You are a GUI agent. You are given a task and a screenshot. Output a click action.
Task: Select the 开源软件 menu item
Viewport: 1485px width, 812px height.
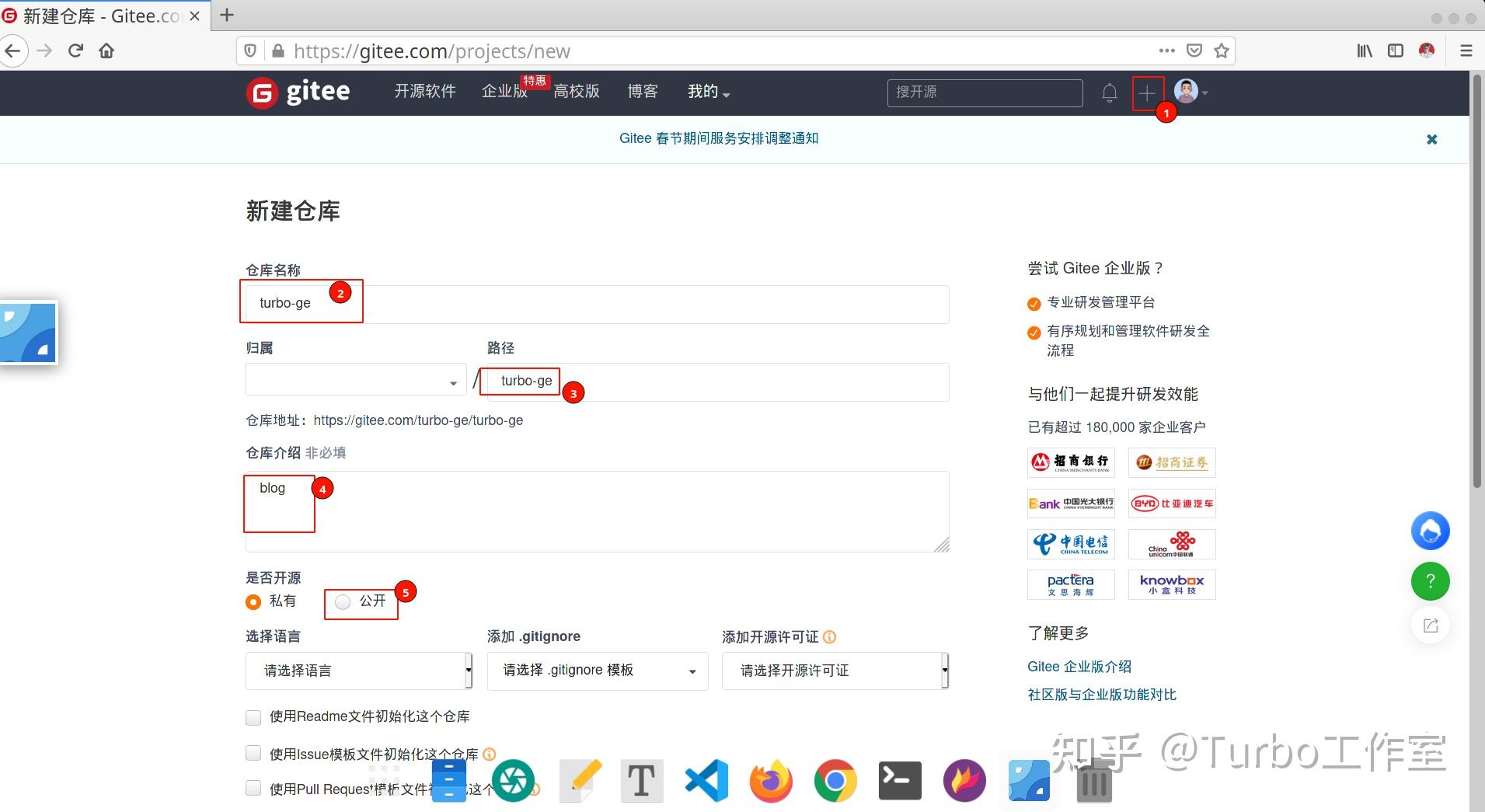pyautogui.click(x=424, y=91)
